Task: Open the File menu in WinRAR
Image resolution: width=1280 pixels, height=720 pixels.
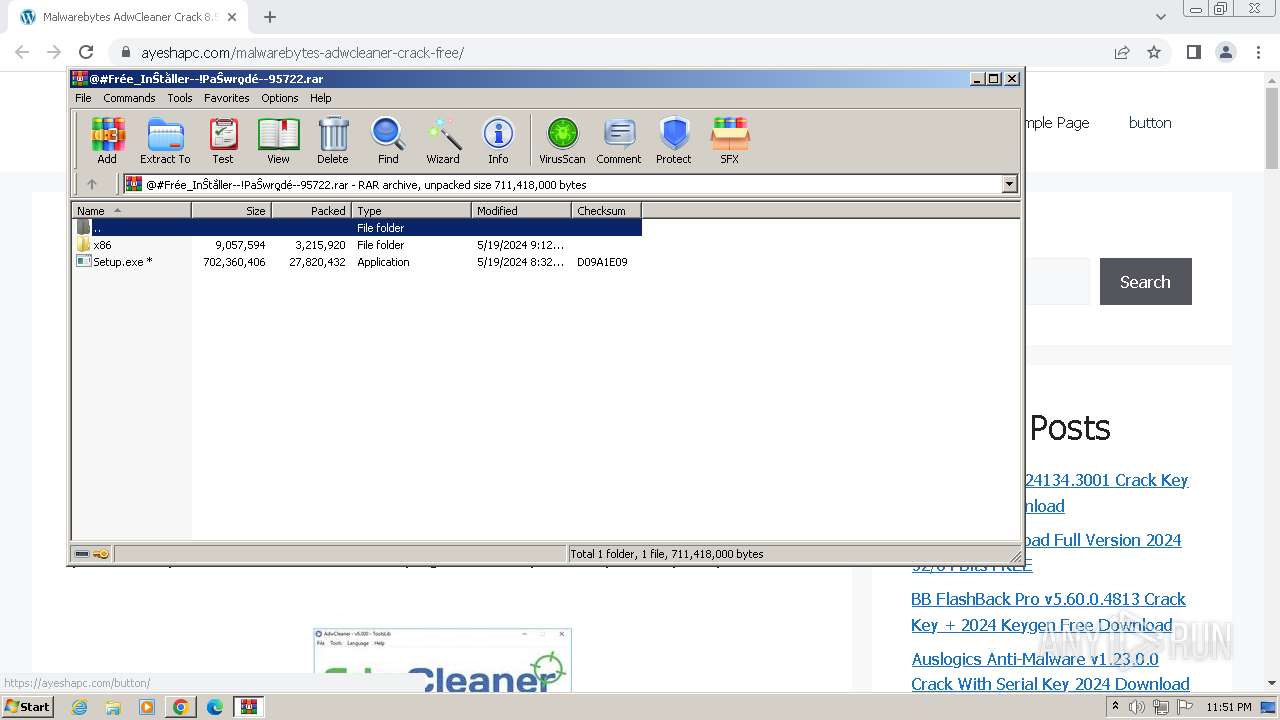Action: click(83, 98)
